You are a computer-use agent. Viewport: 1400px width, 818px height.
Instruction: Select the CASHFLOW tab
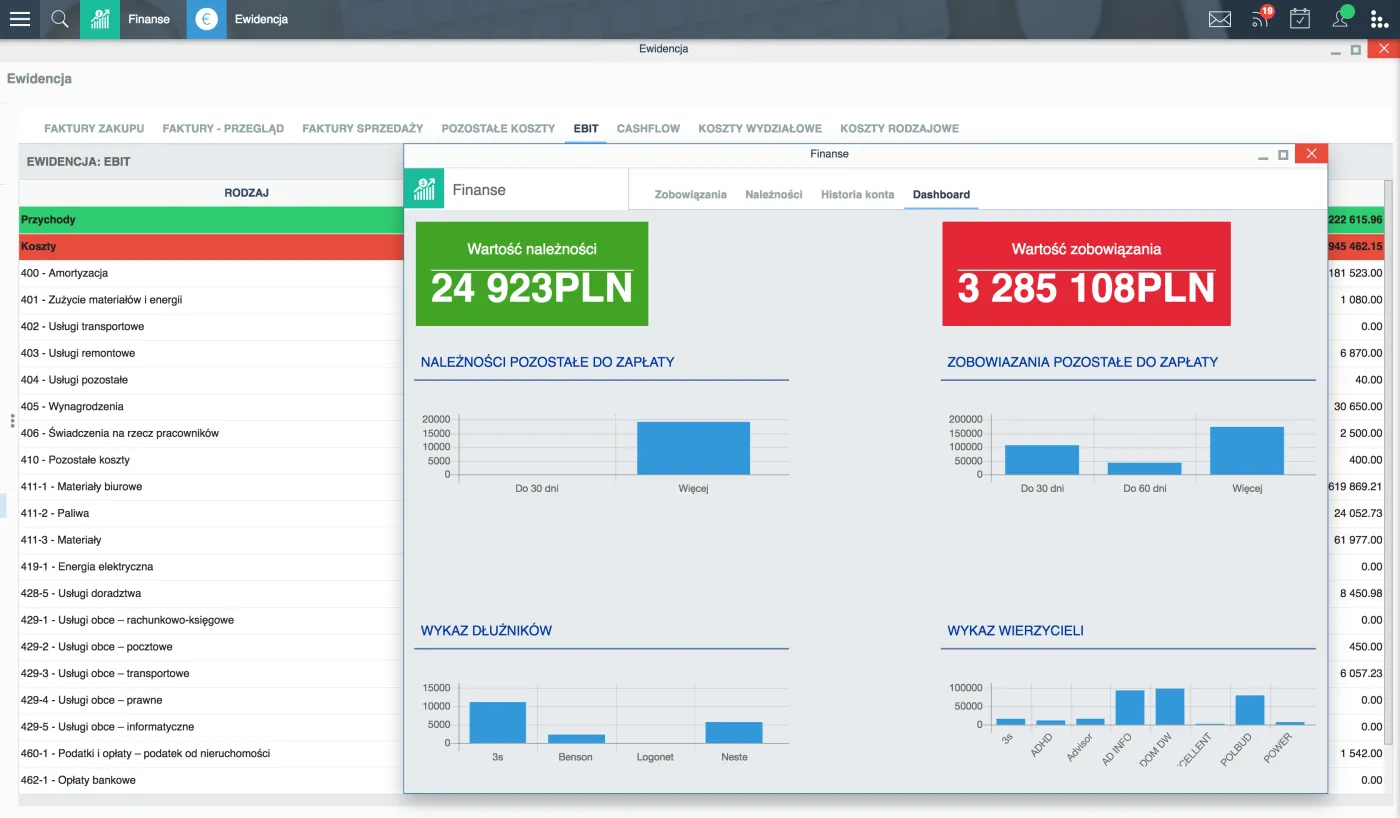[648, 128]
